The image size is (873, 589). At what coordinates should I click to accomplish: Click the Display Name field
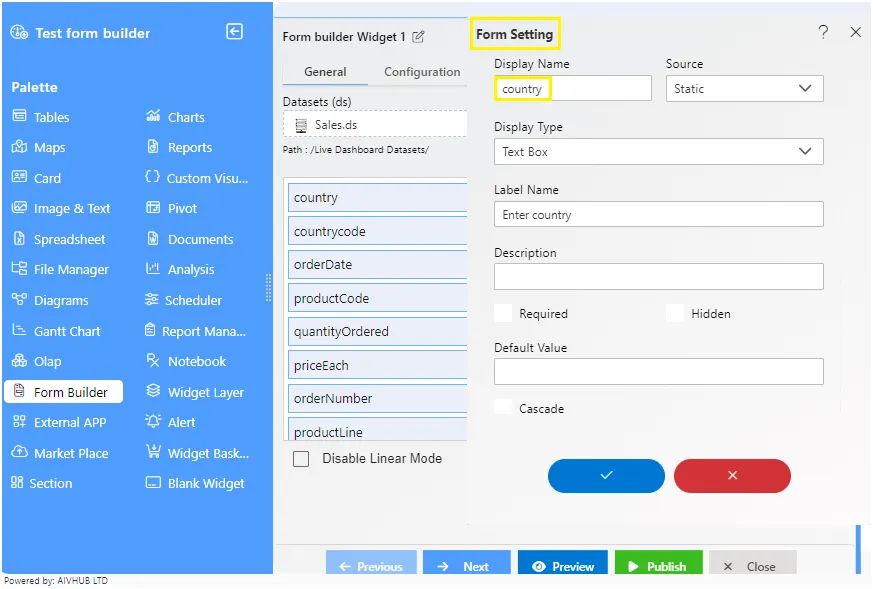(x=572, y=89)
